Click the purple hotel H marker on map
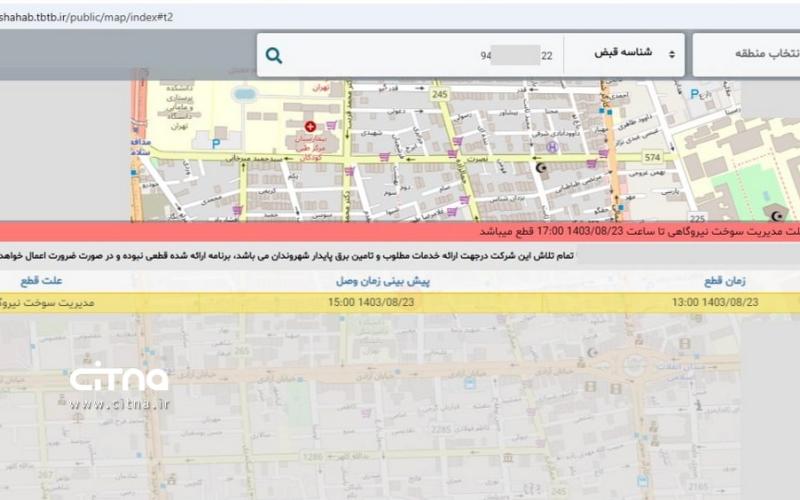Image resolution: width=800 pixels, height=500 pixels. coord(552,146)
